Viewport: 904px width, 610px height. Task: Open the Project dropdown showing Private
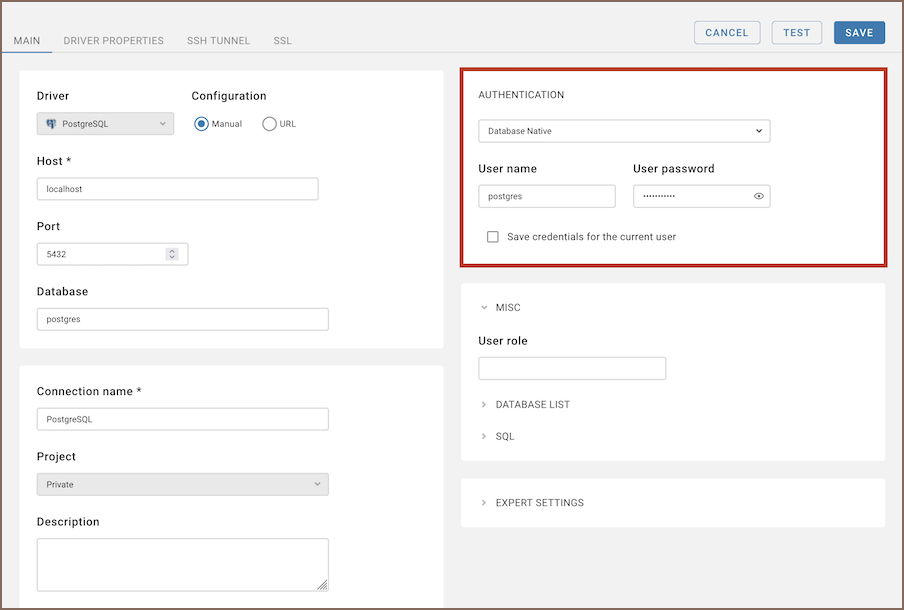click(182, 484)
